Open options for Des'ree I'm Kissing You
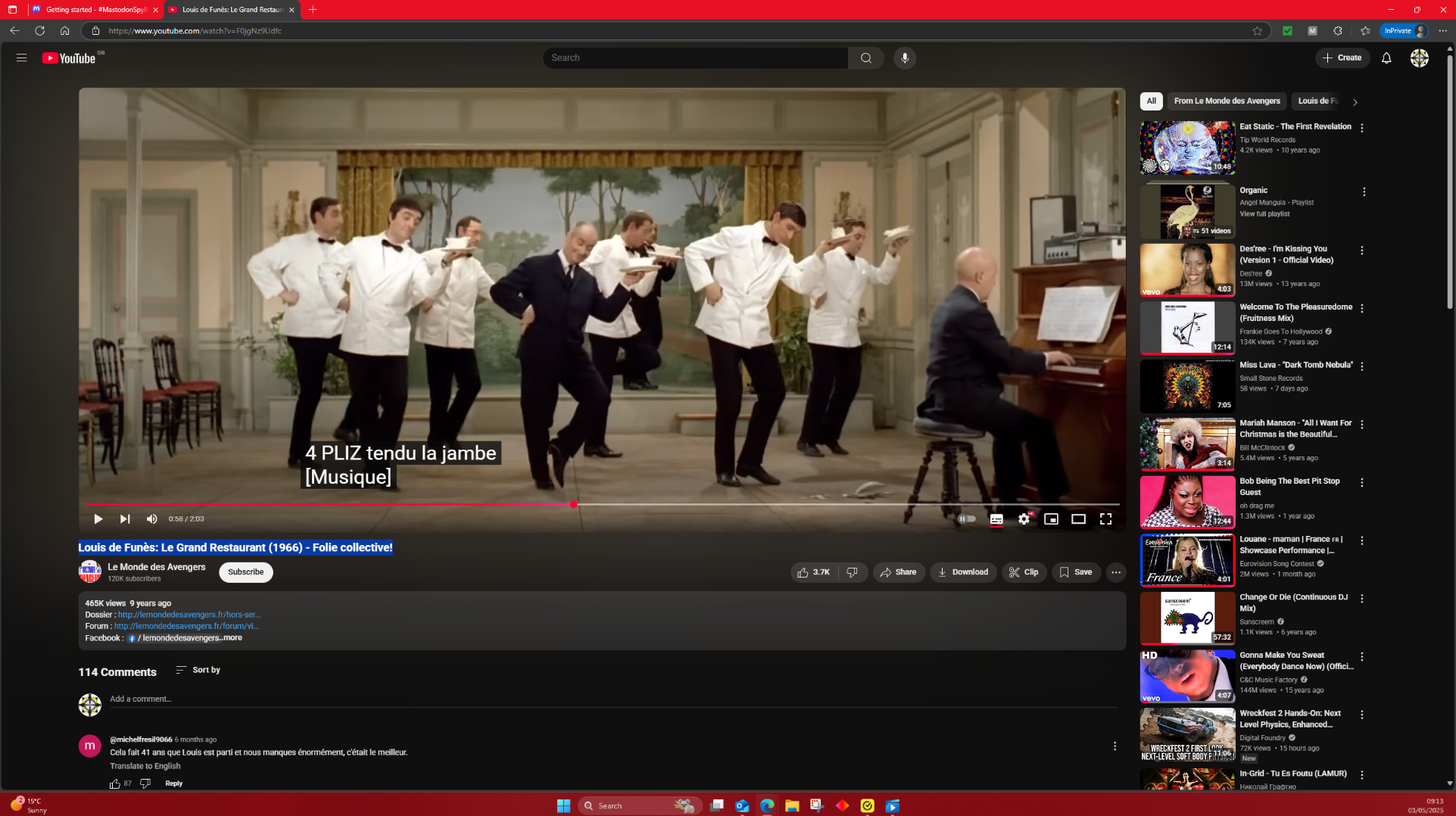This screenshot has width=1456, height=816. point(1362,251)
